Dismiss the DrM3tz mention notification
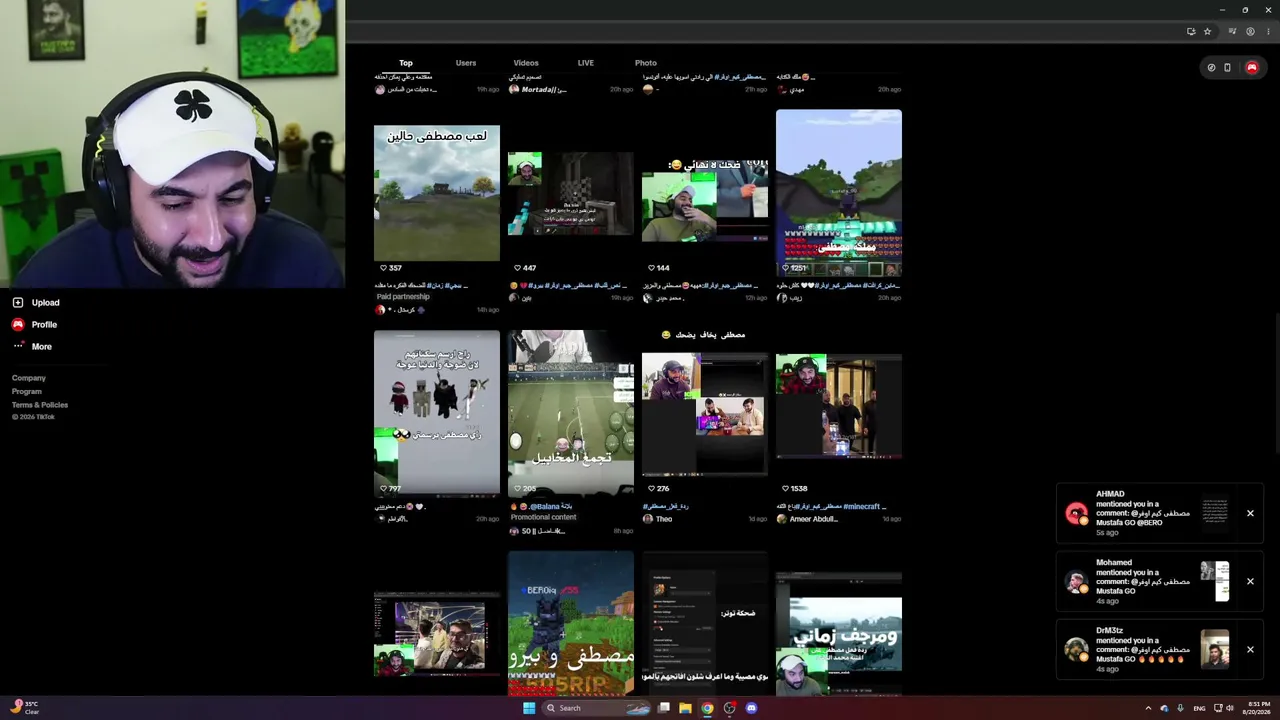This screenshot has height=720, width=1280. point(1250,649)
